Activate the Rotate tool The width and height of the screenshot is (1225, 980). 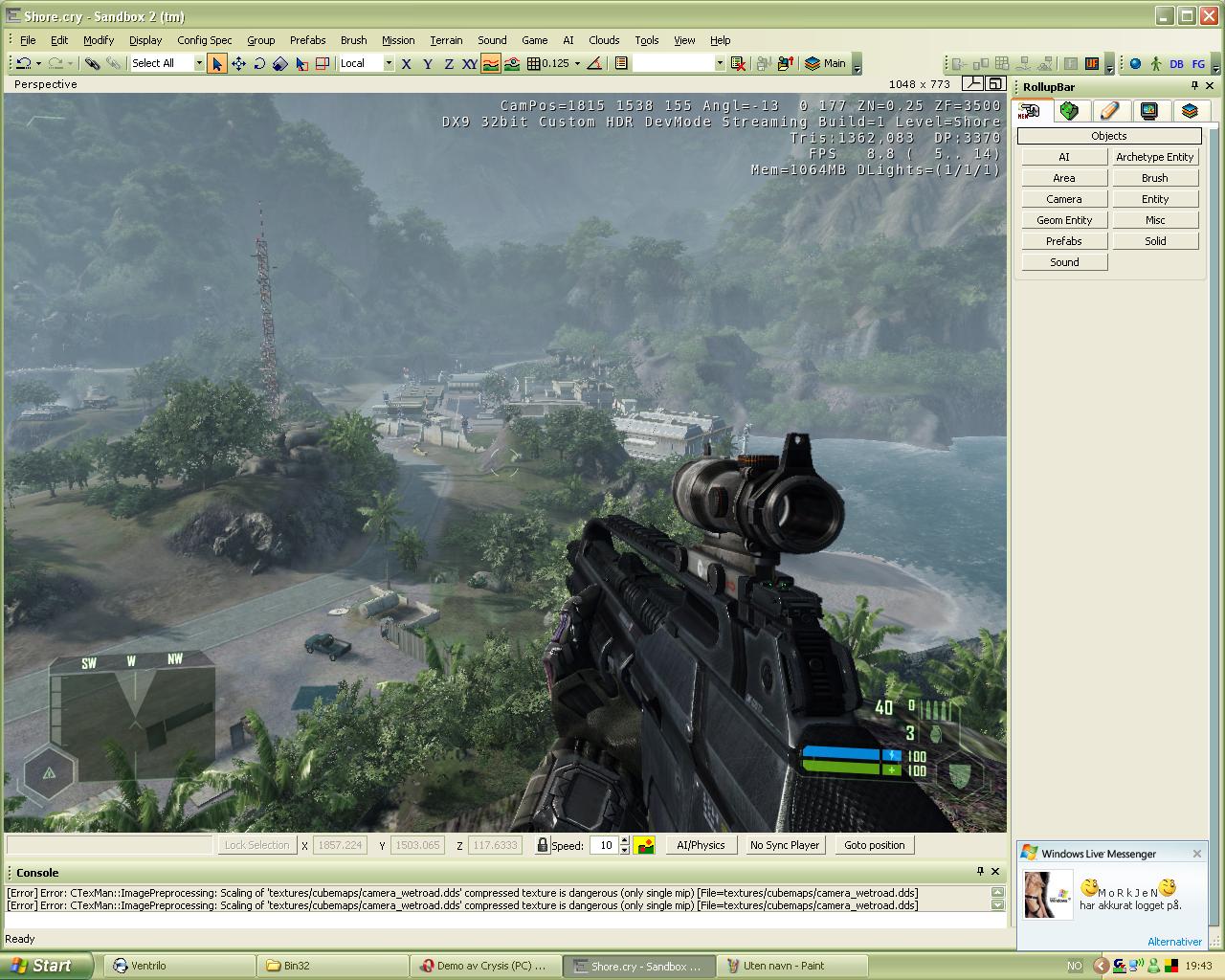259,63
